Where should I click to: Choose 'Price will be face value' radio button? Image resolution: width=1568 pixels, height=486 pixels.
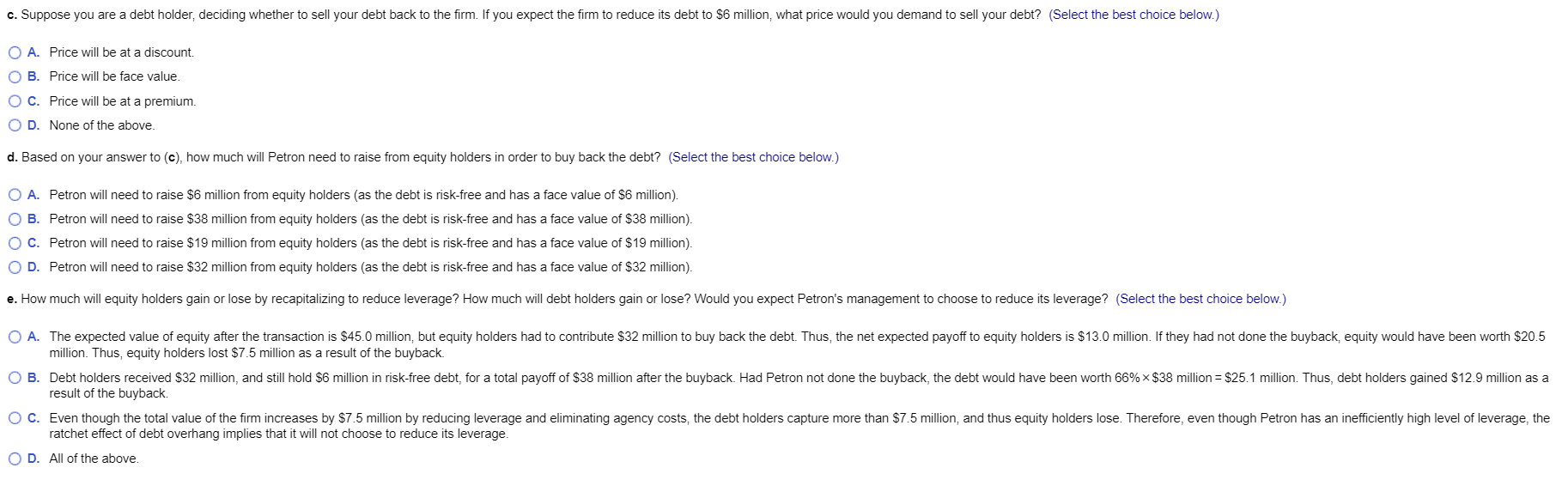15,76
